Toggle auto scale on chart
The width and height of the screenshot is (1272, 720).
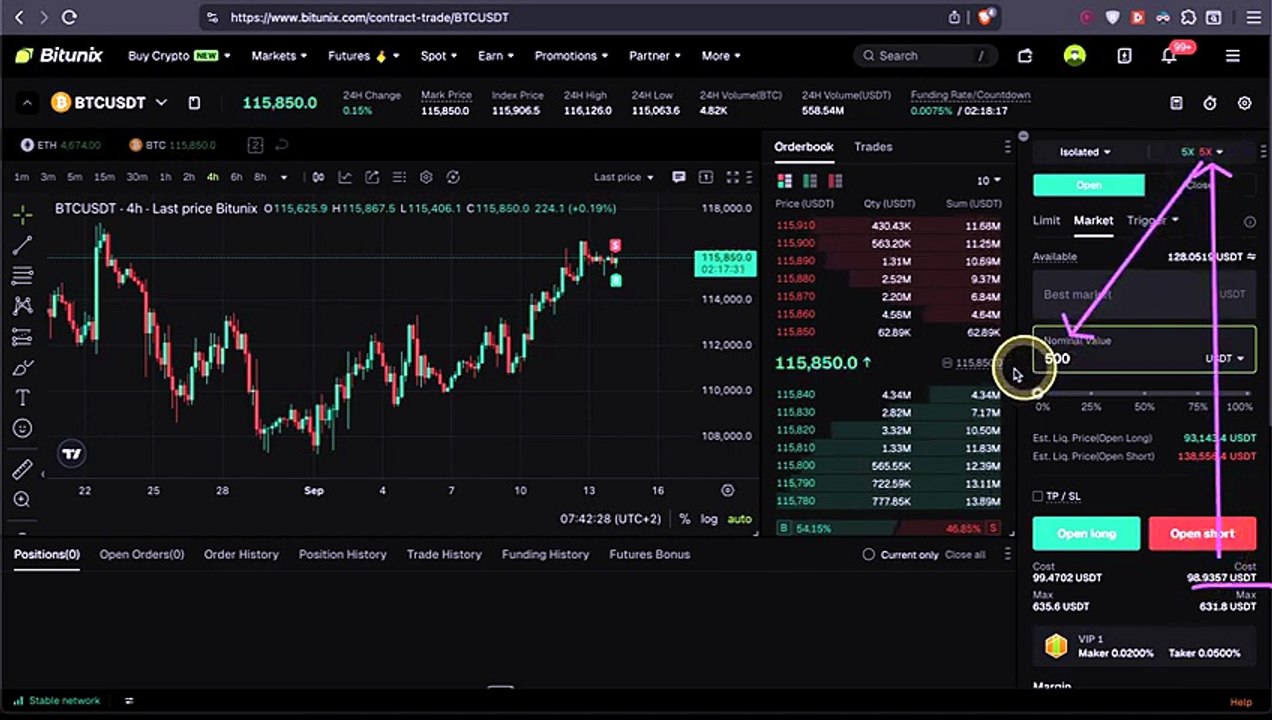coord(739,519)
